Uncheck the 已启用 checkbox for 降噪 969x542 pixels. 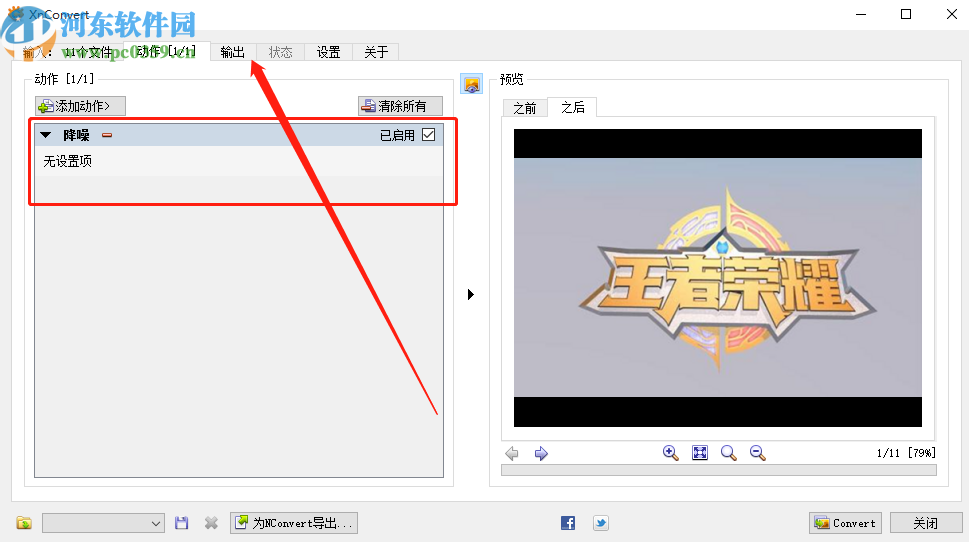(429, 135)
